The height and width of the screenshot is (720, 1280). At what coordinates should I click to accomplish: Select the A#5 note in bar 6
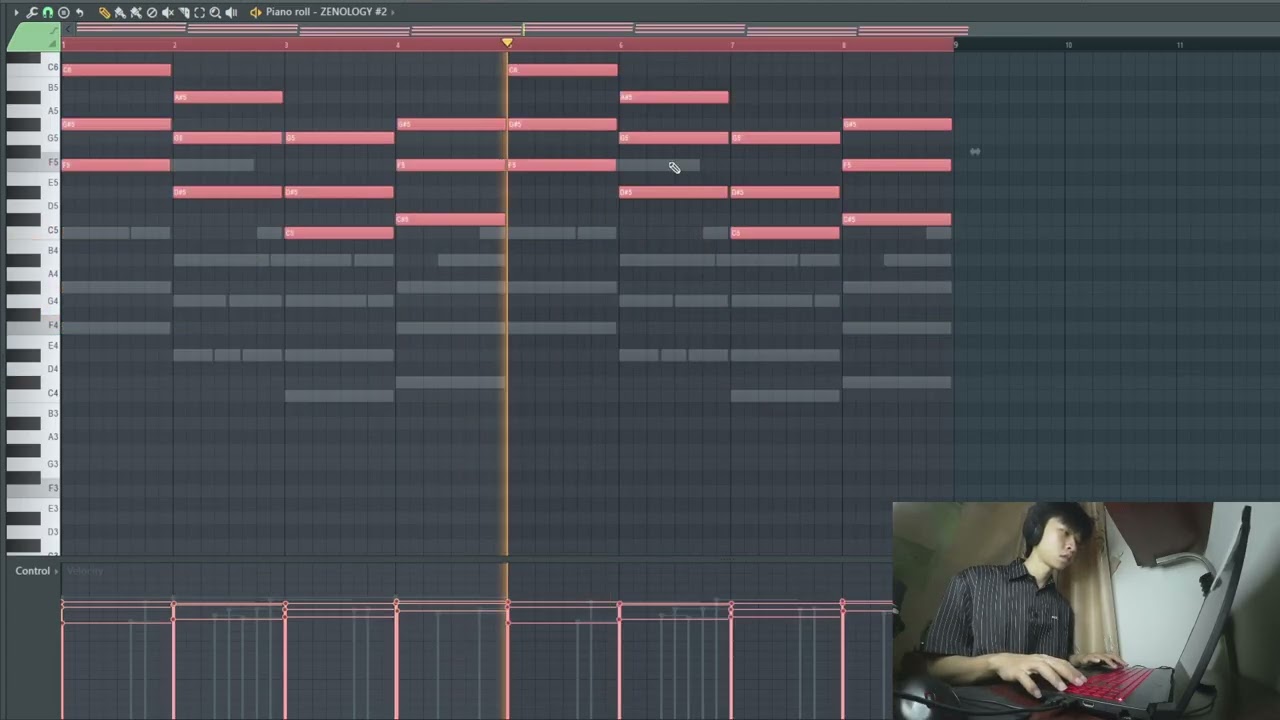[674, 97]
